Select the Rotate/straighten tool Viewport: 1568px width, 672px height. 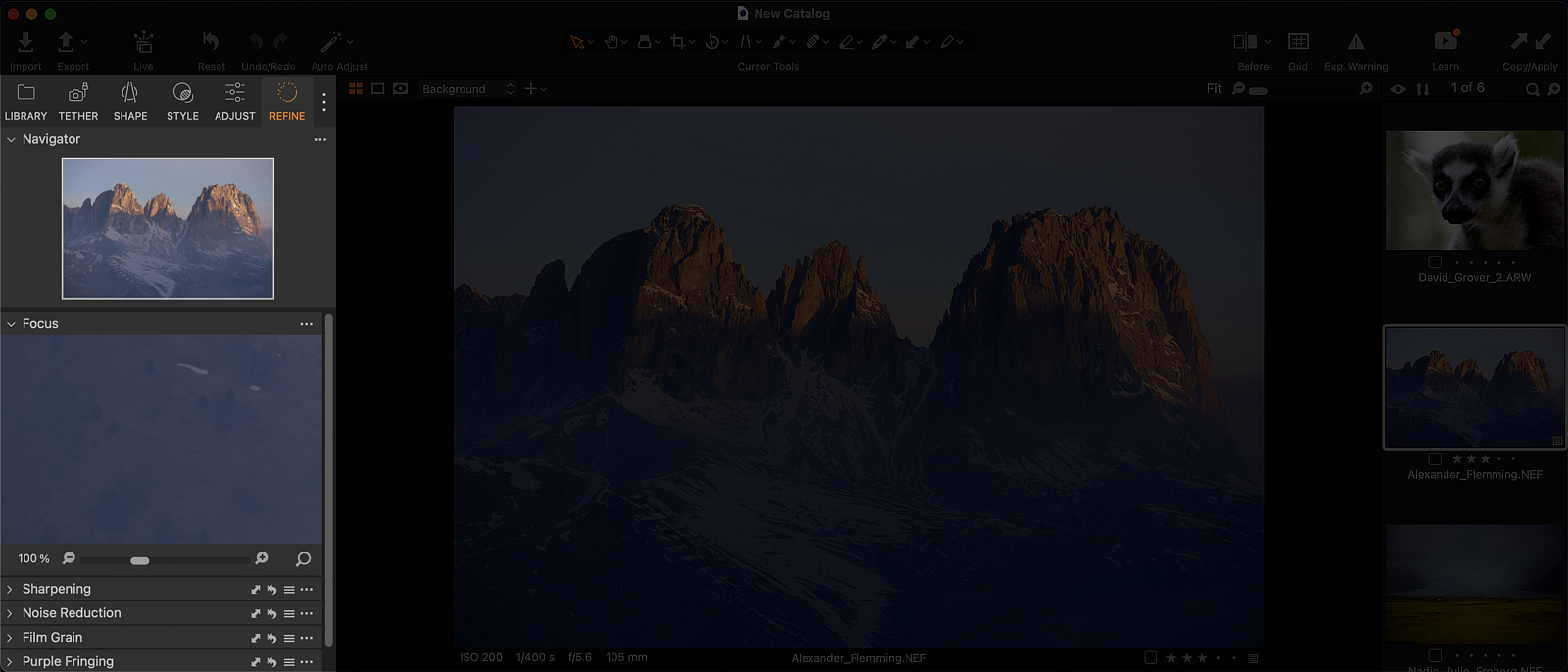(712, 42)
